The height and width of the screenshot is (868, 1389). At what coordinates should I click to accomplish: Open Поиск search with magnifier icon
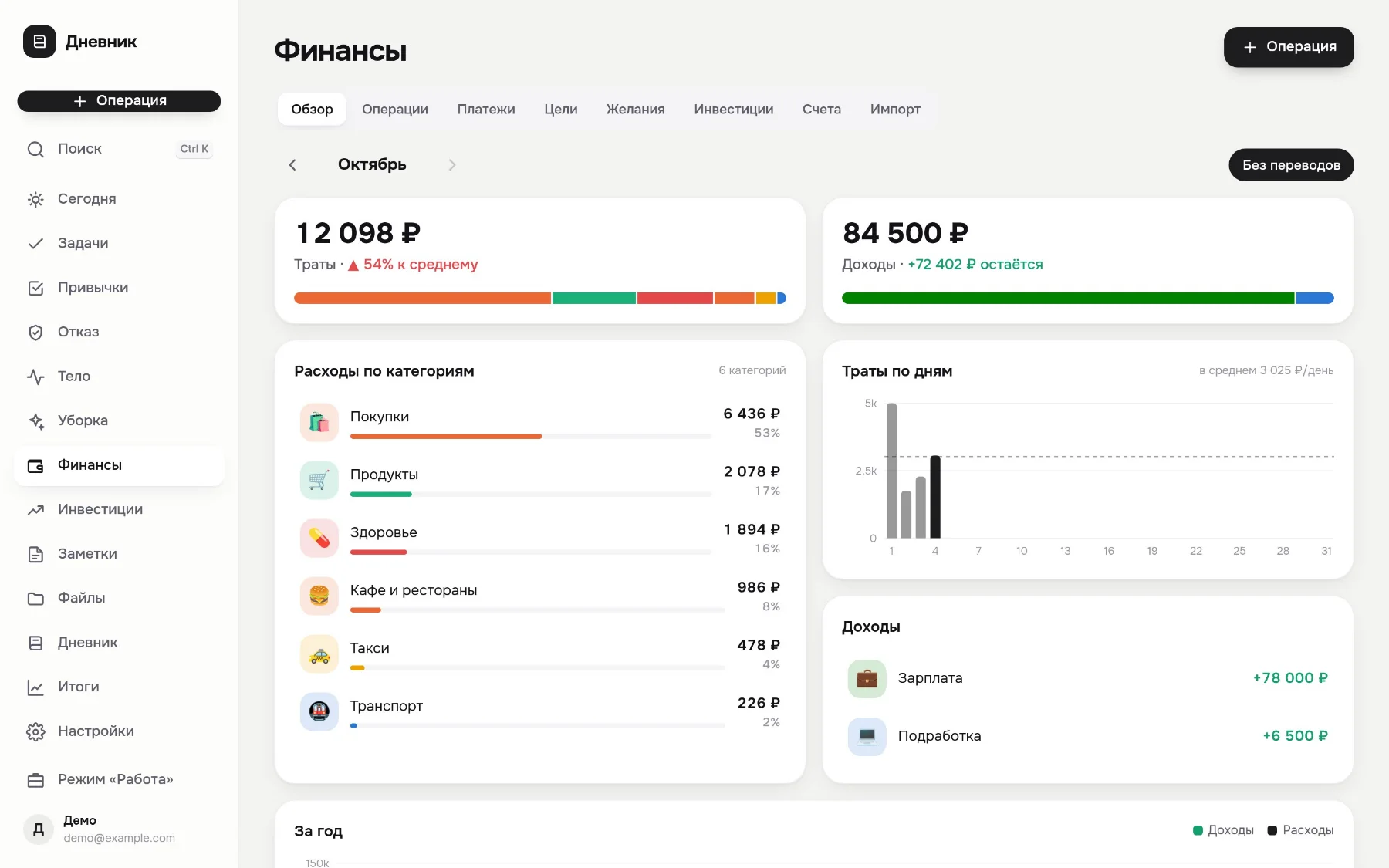pos(35,149)
